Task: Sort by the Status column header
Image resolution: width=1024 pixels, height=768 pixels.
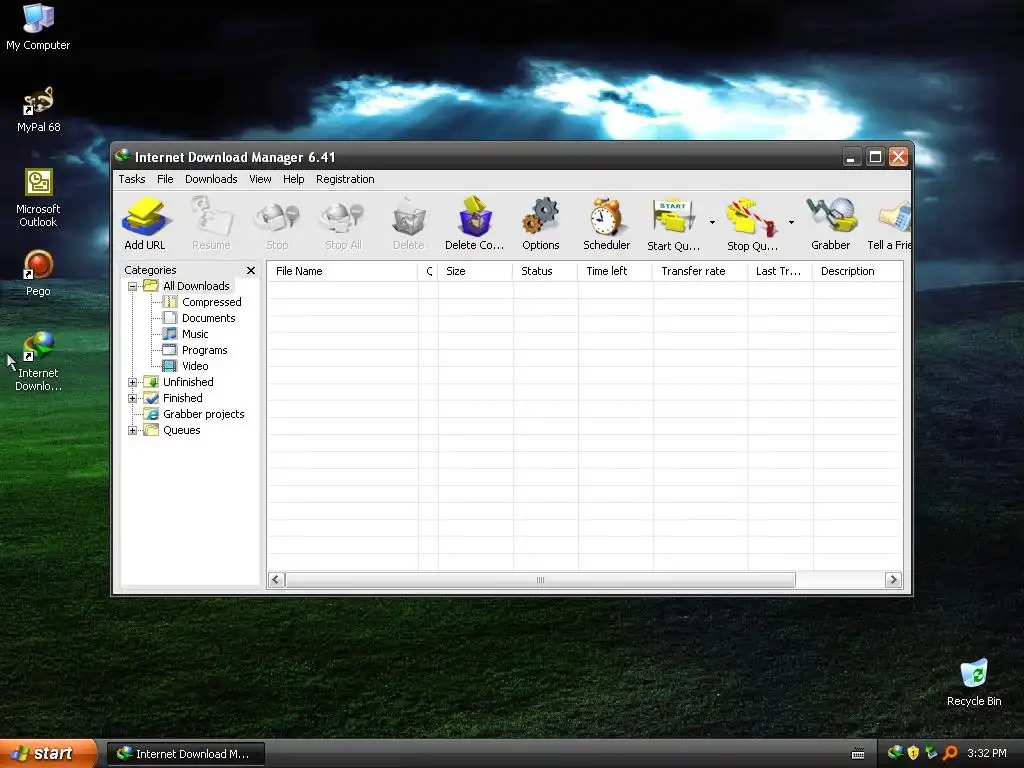Action: click(545, 271)
